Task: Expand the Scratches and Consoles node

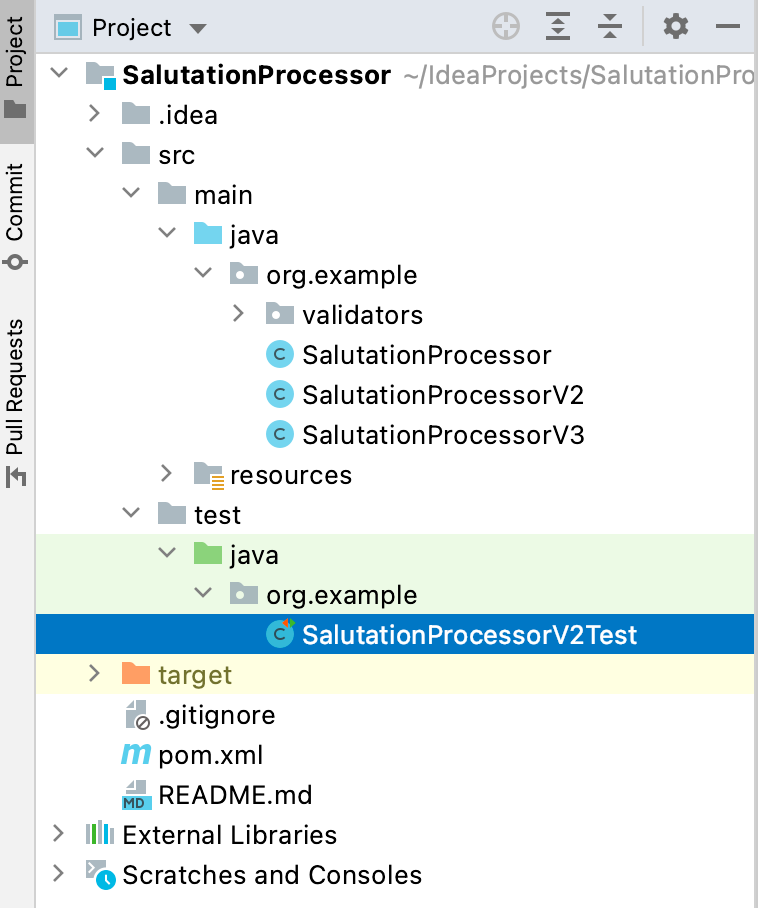Action: click(x=58, y=874)
